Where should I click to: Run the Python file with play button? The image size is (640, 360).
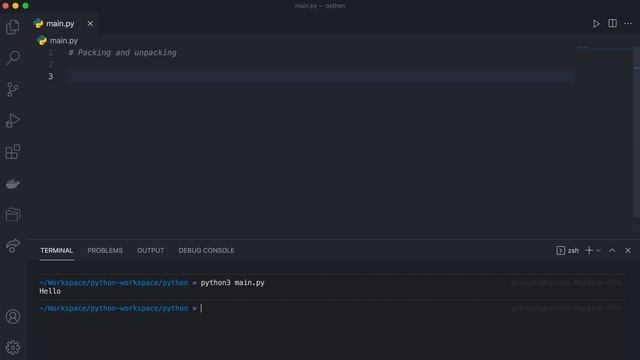tap(596, 24)
